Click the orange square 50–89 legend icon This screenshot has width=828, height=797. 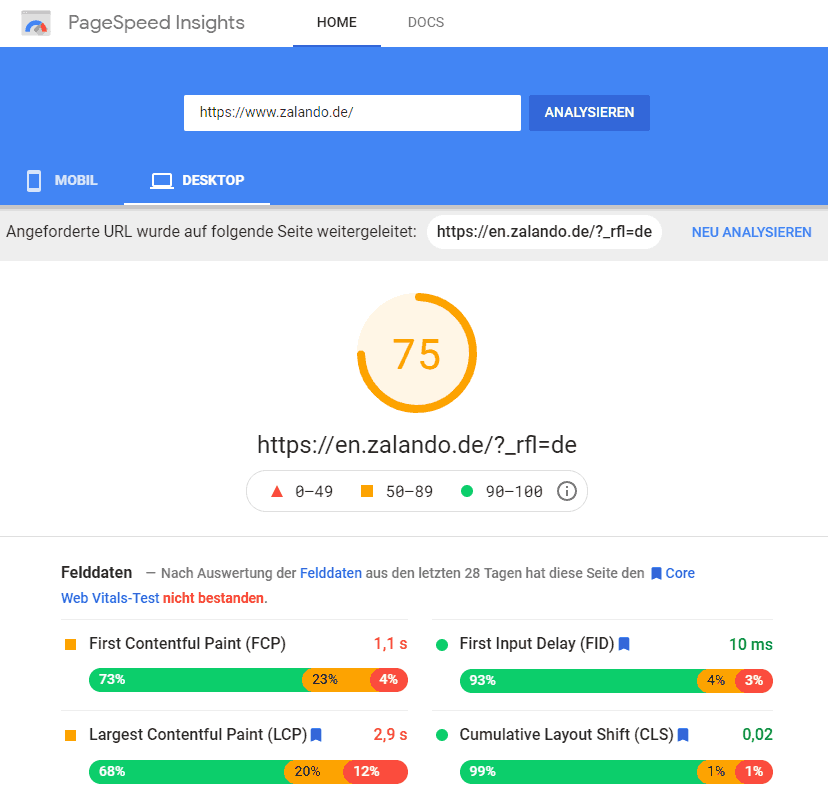click(x=367, y=491)
